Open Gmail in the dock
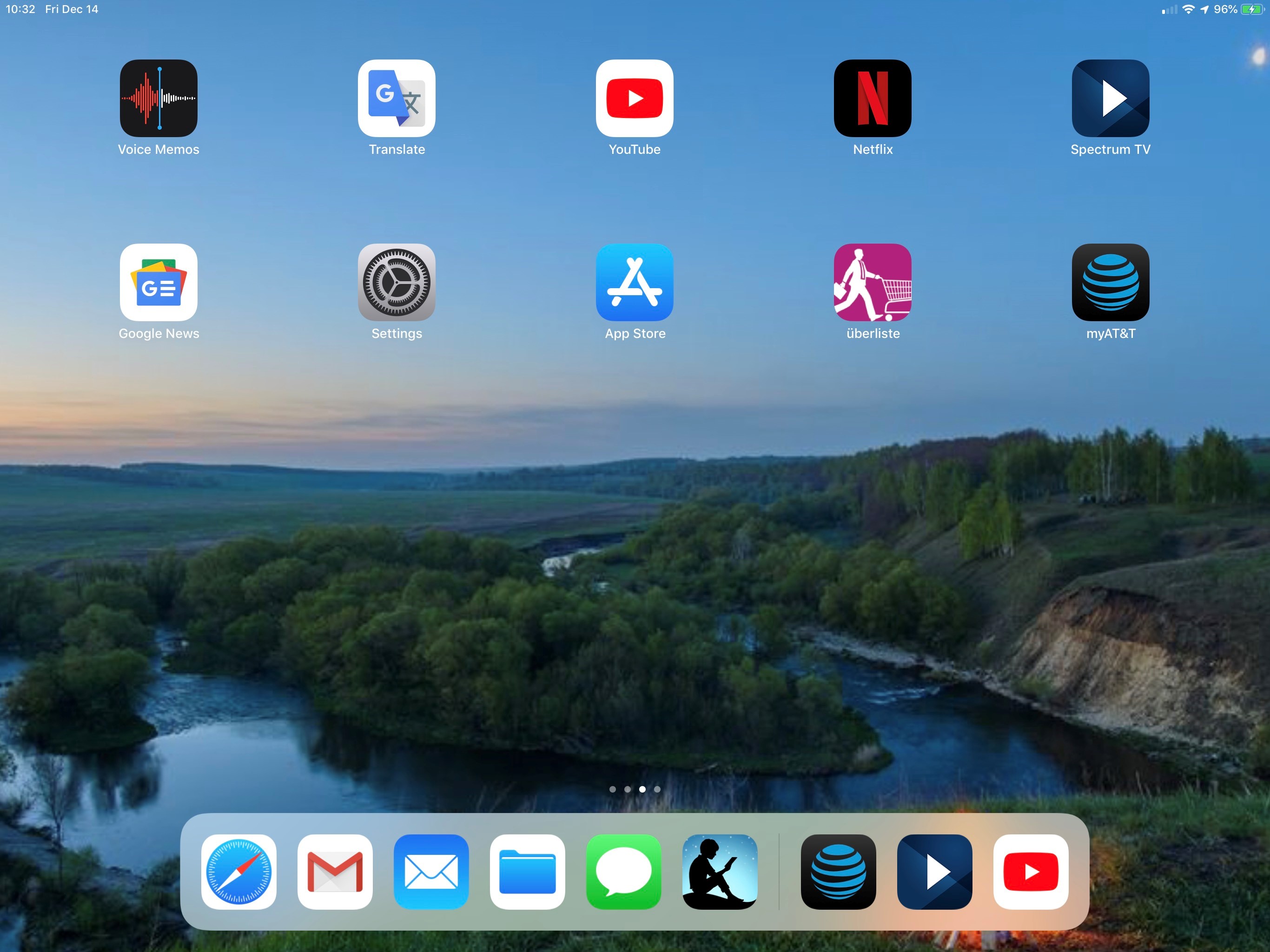The height and width of the screenshot is (952, 1270). point(335,872)
